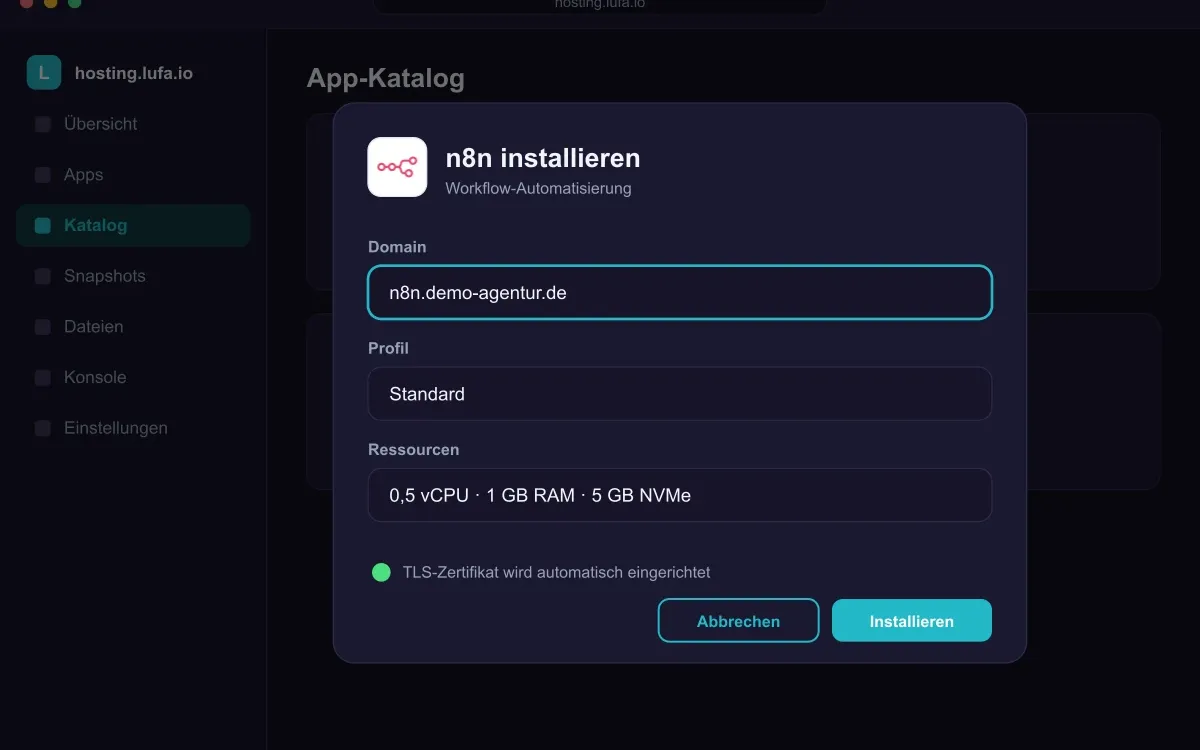Click the n8n installieren dialog title
Screen dimensions: 1200x750
pos(543,158)
